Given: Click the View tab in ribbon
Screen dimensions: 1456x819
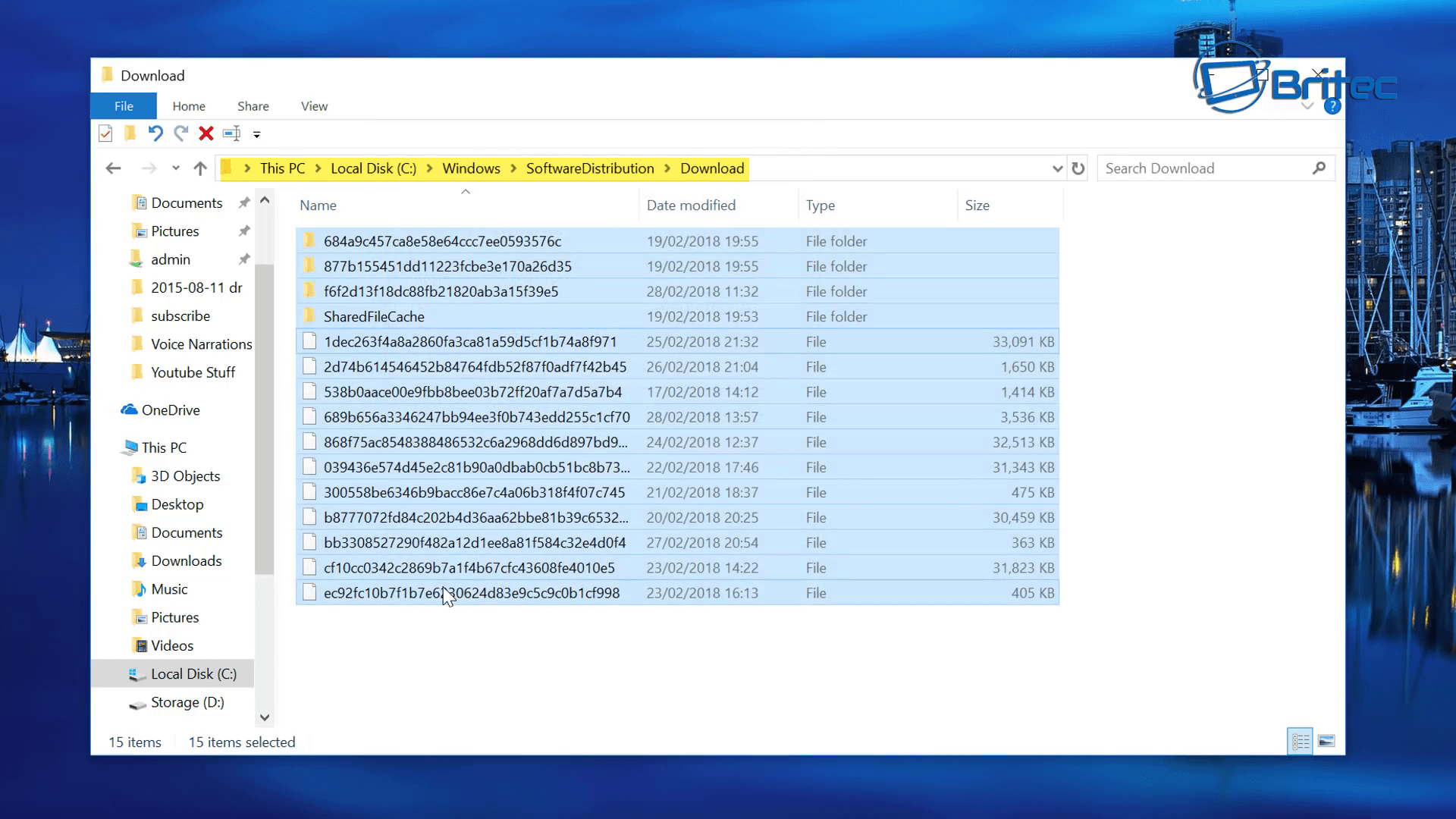Looking at the screenshot, I should point(314,106).
